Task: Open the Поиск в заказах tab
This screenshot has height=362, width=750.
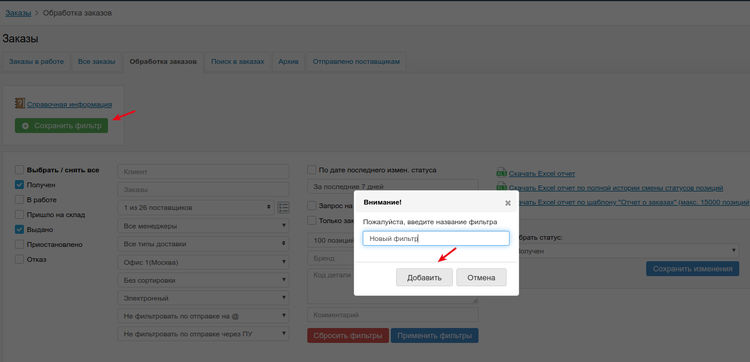Action: (x=238, y=62)
